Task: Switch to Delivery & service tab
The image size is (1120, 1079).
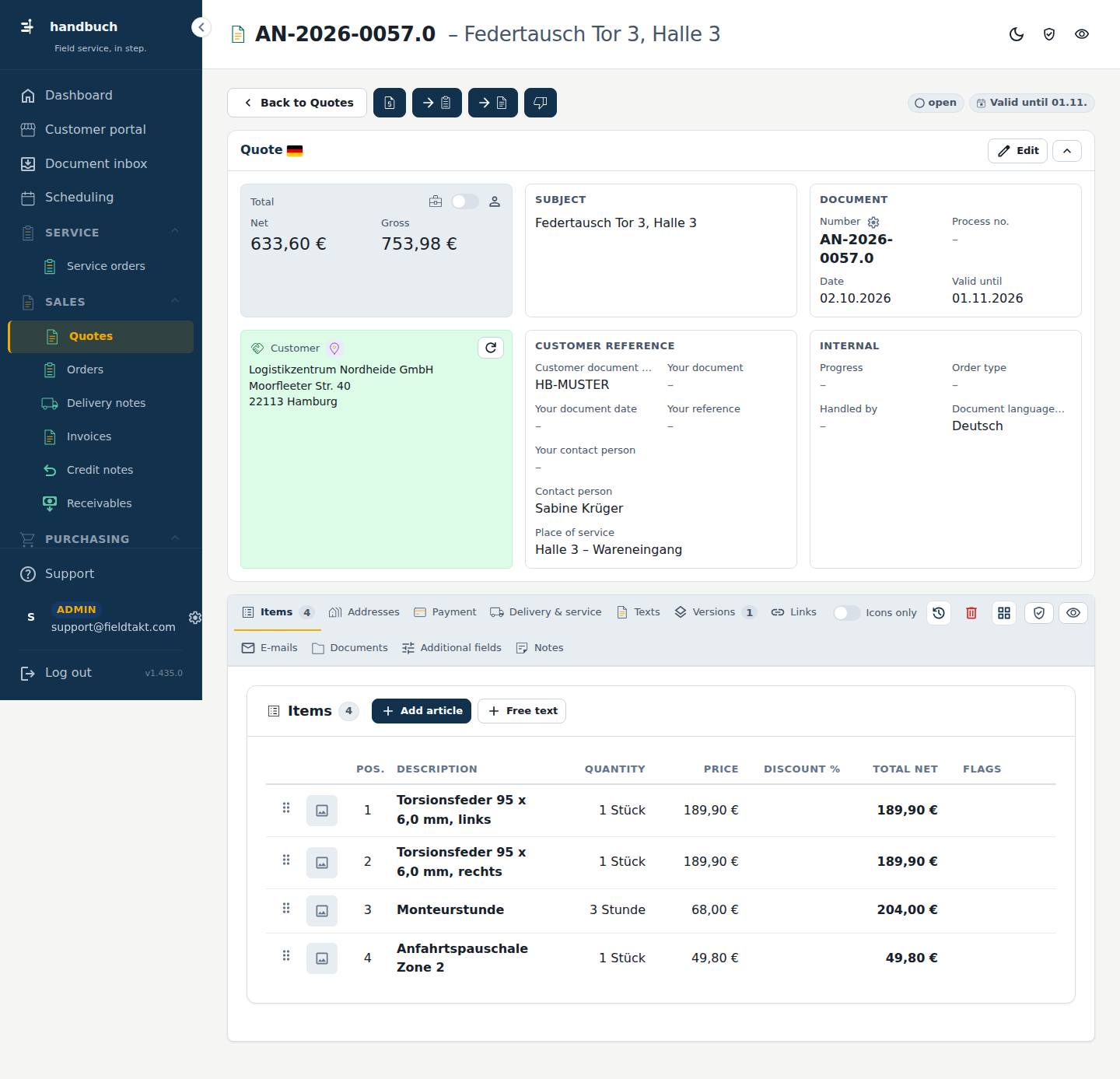Action: pyautogui.click(x=545, y=612)
